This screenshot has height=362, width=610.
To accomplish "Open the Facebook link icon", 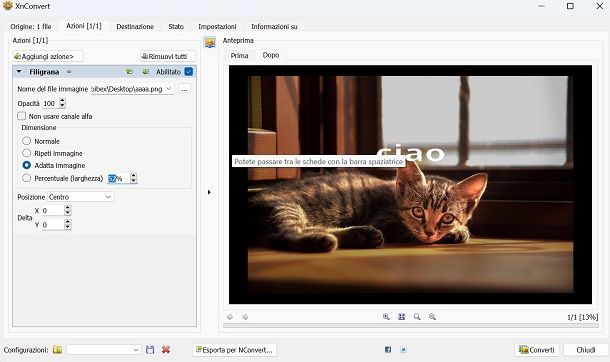I will pyautogui.click(x=388, y=350).
